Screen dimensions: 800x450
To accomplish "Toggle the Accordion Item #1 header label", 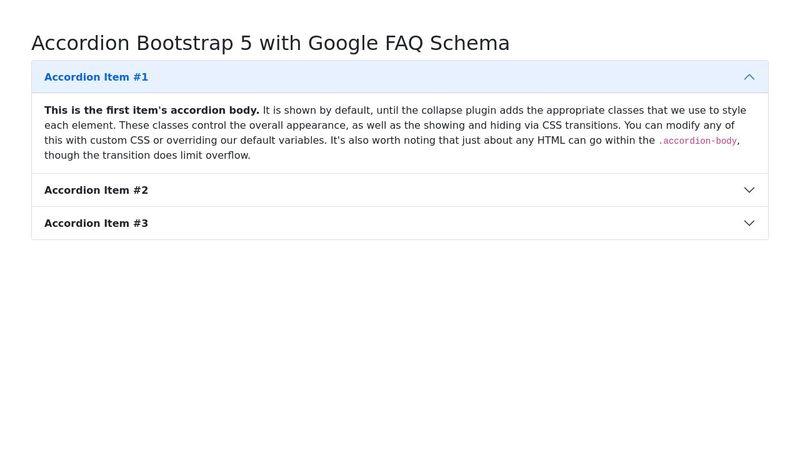I will [96, 77].
